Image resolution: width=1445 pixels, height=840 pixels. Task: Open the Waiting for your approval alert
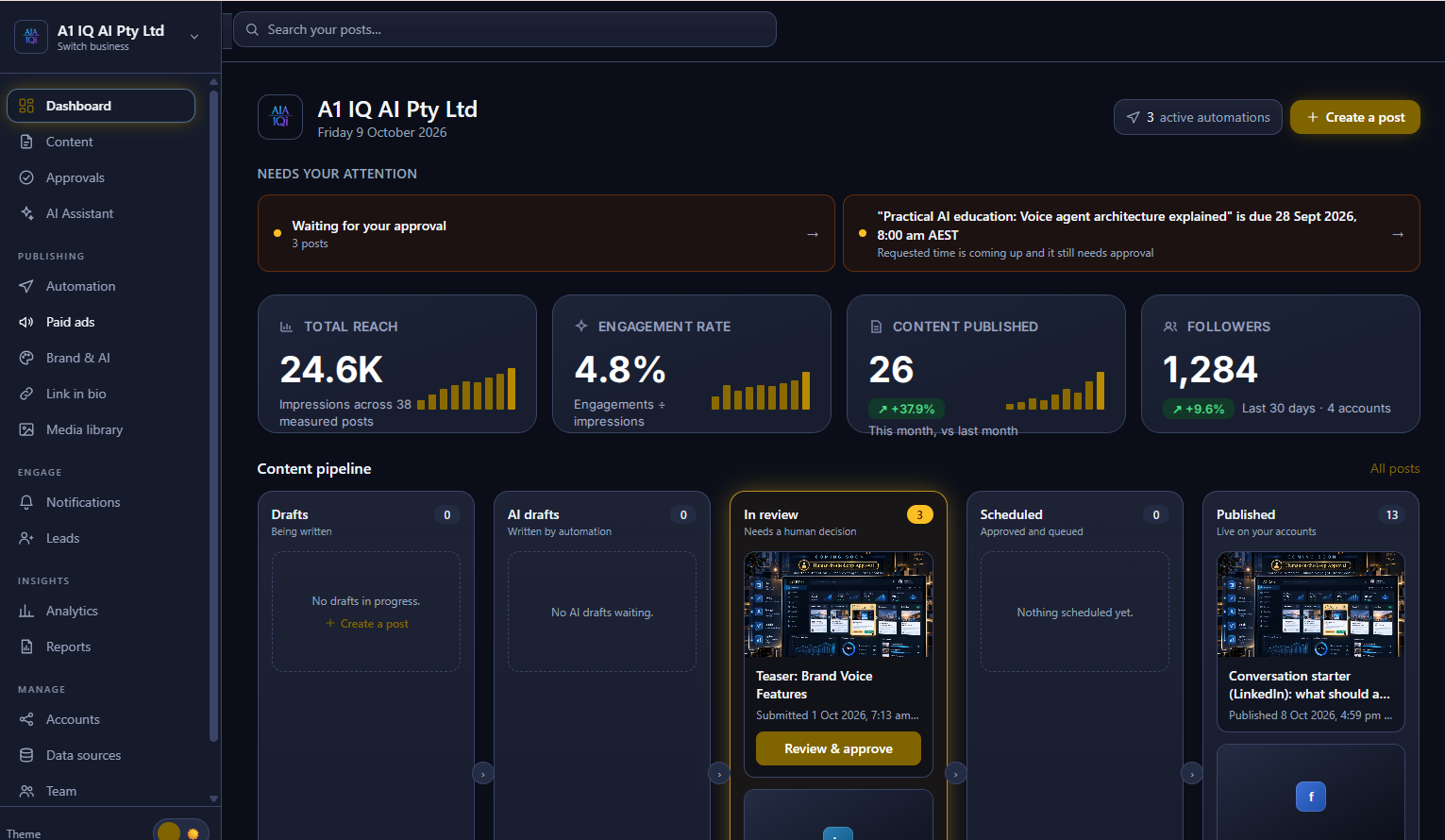tap(546, 233)
